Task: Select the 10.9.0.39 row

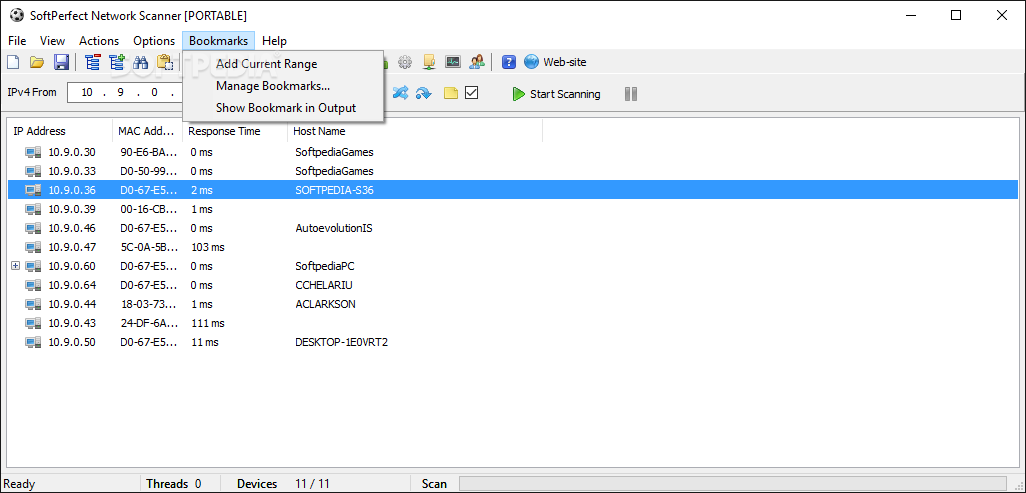Action: click(x=513, y=210)
